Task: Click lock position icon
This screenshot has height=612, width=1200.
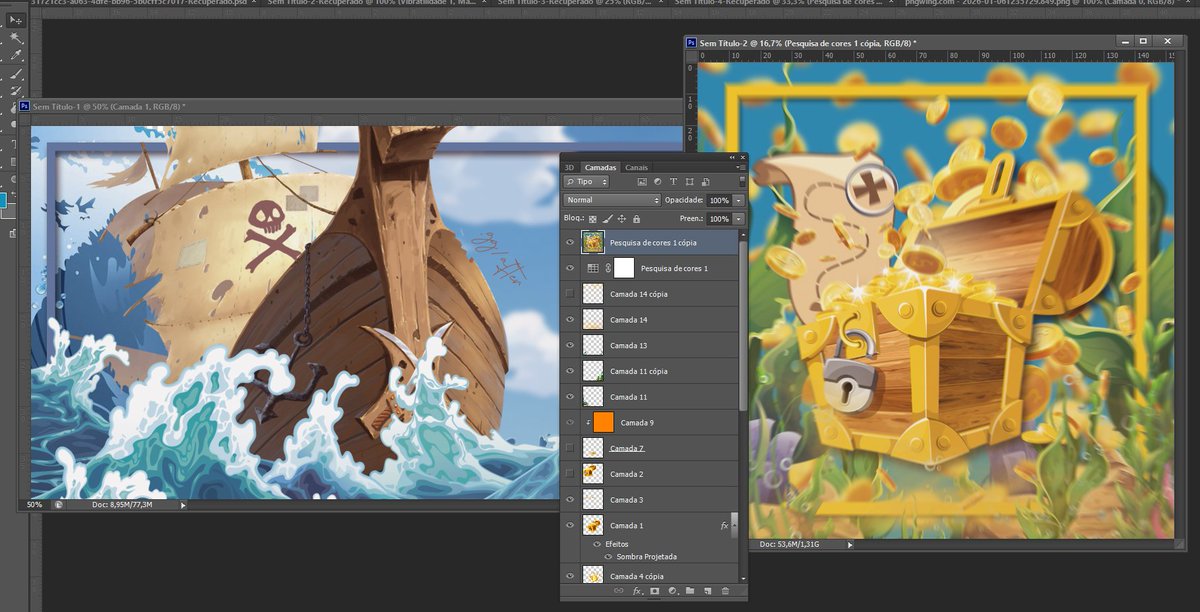Action: tap(622, 218)
